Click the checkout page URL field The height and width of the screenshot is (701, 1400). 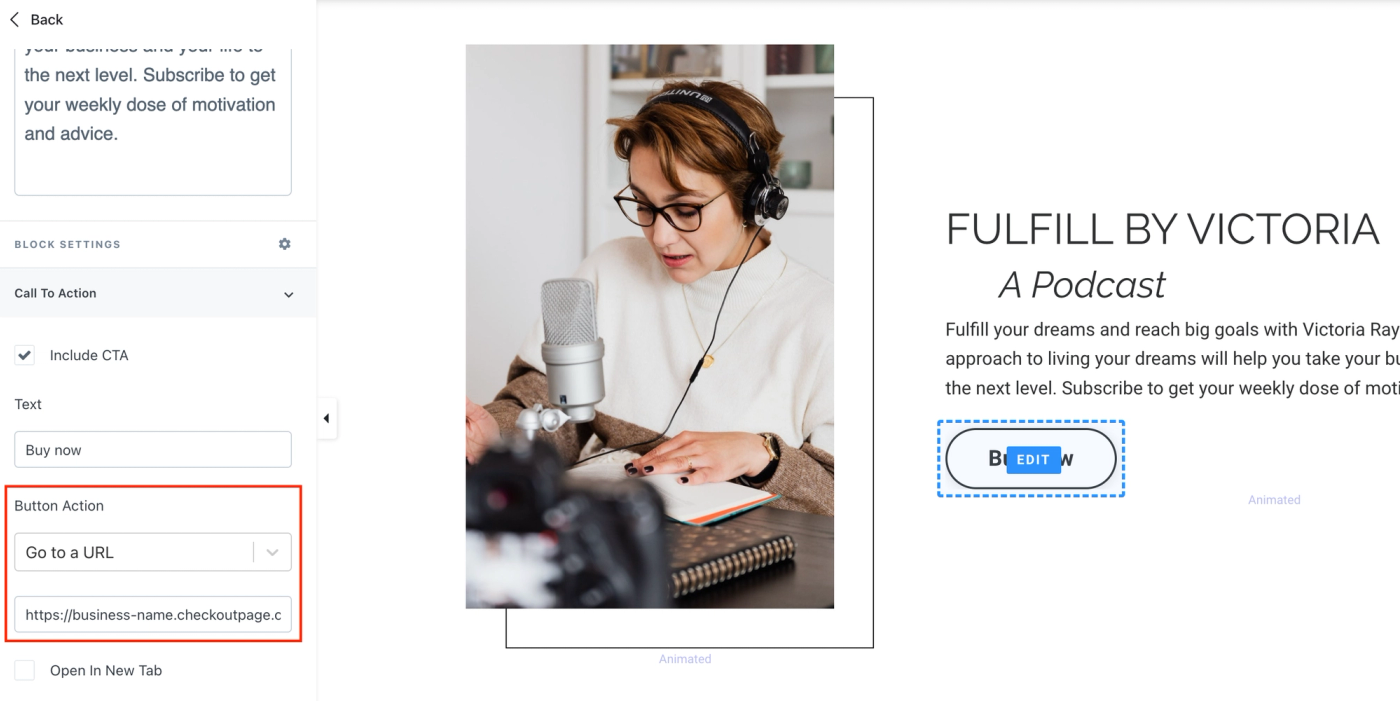pyautogui.click(x=153, y=614)
